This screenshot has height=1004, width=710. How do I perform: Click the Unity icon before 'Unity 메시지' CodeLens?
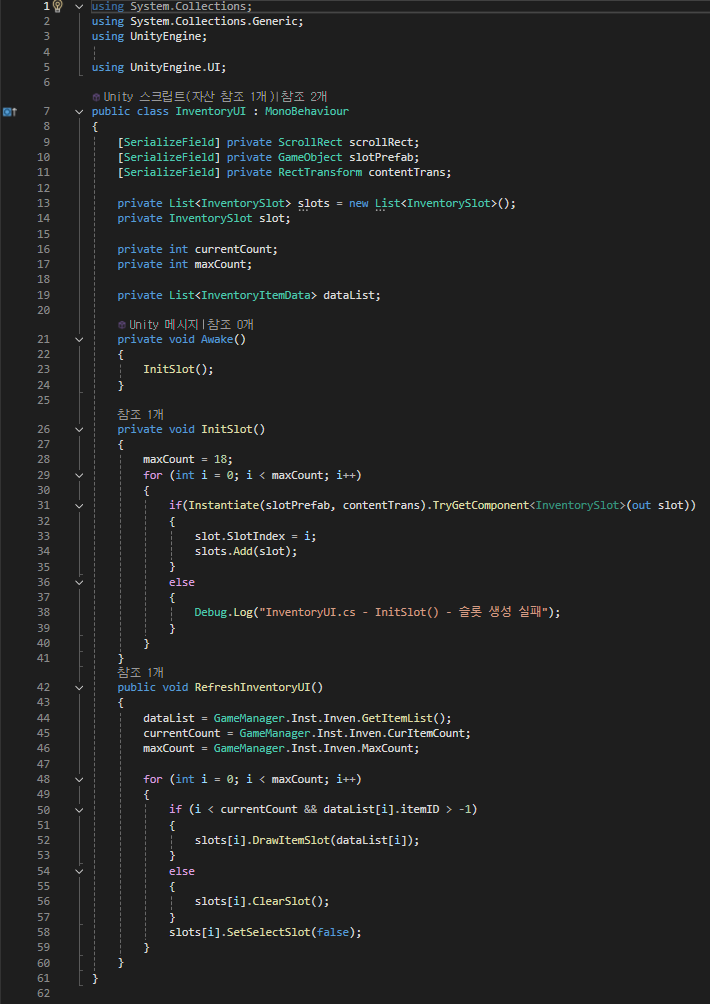(x=122, y=325)
